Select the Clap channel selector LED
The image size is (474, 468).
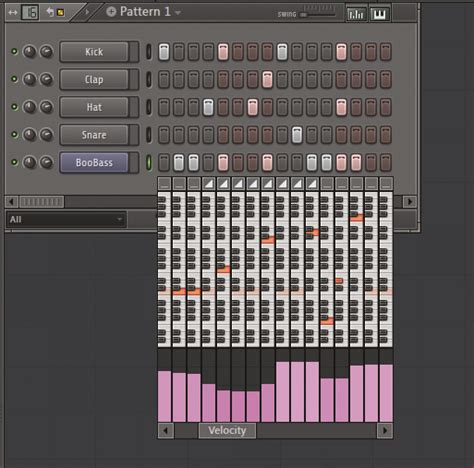149,79
